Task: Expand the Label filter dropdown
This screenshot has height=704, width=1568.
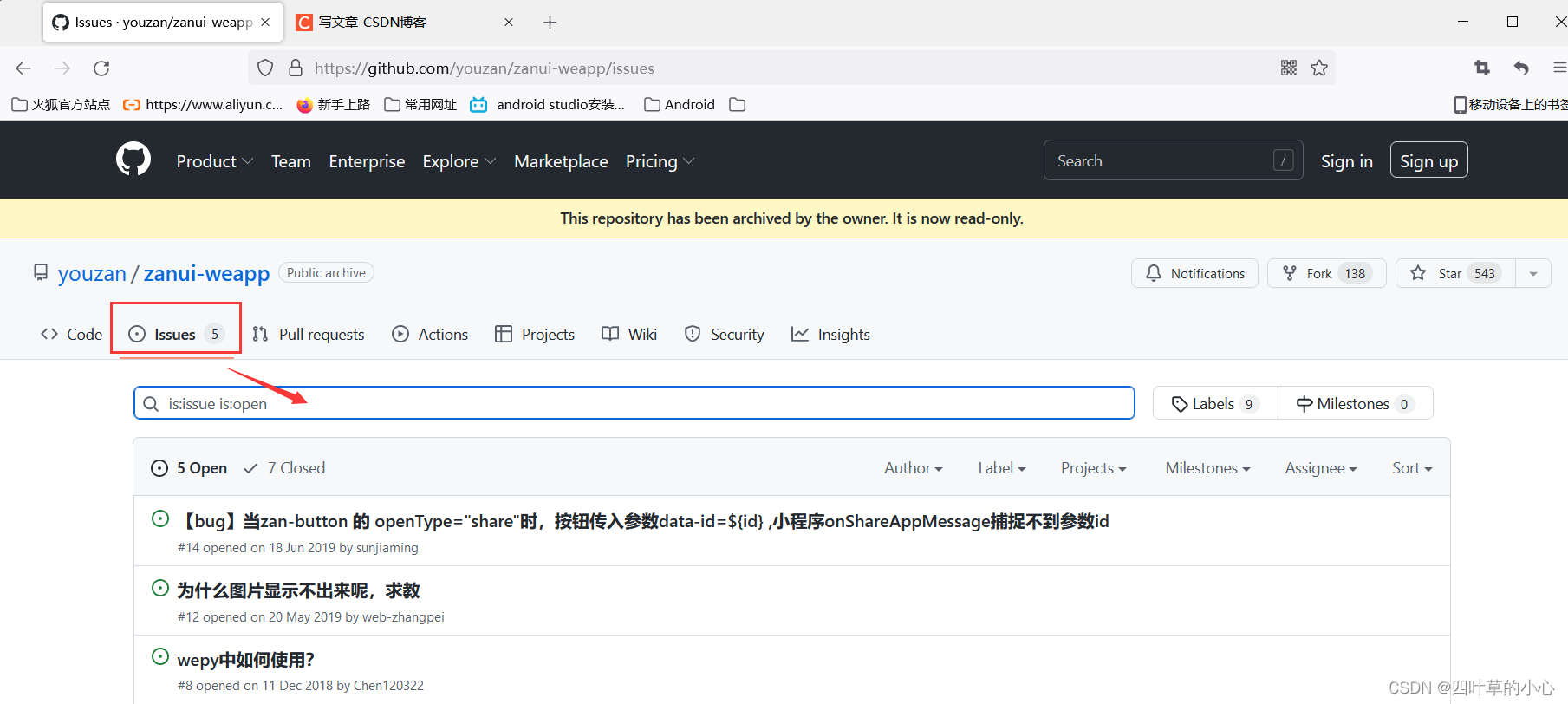Action: (1002, 468)
